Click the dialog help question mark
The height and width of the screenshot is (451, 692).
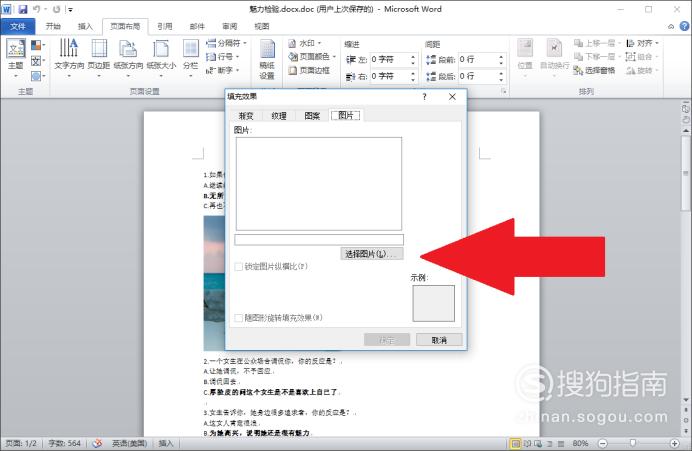tap(425, 97)
